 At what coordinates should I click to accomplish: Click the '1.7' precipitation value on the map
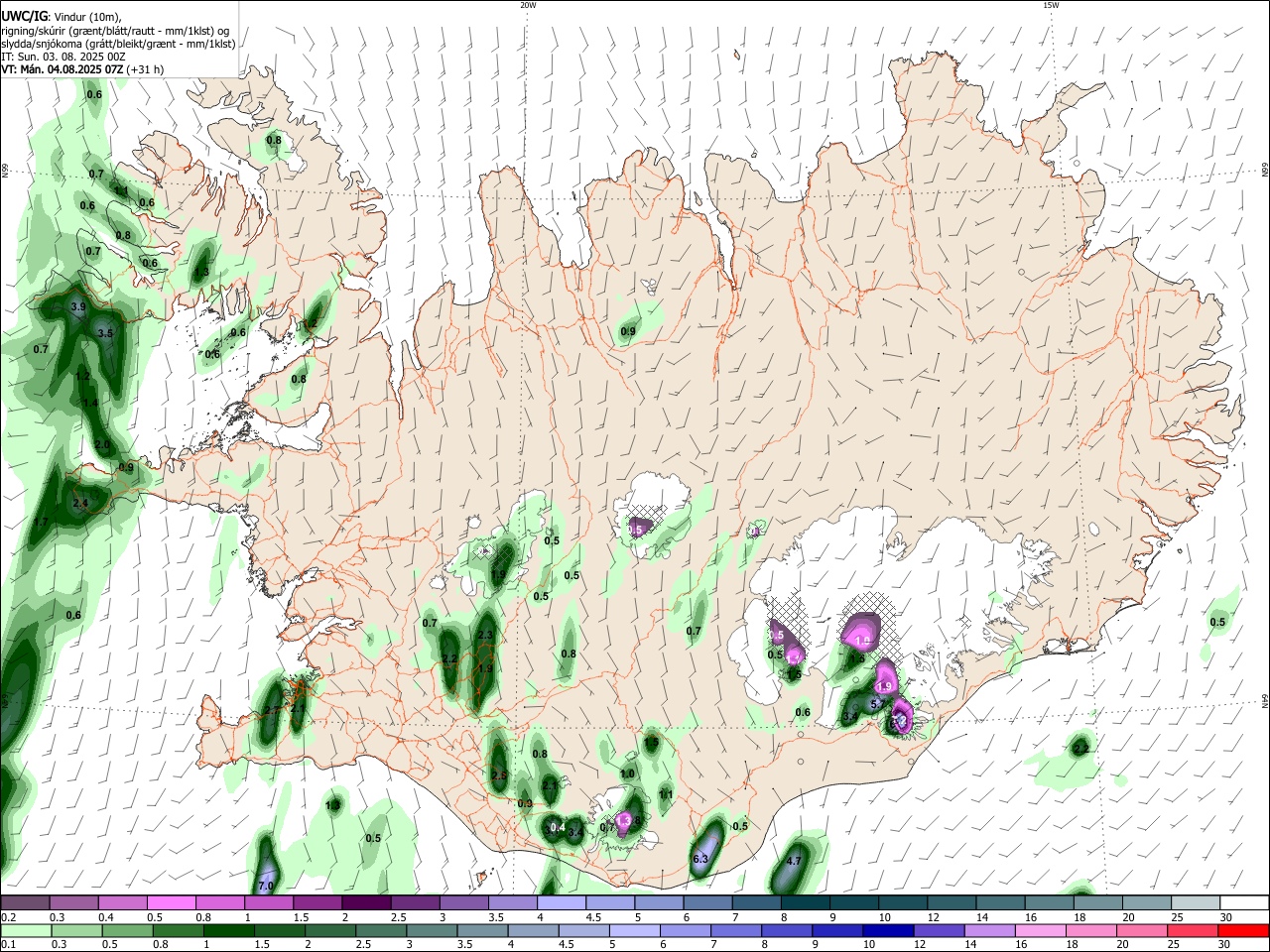[x=41, y=522]
